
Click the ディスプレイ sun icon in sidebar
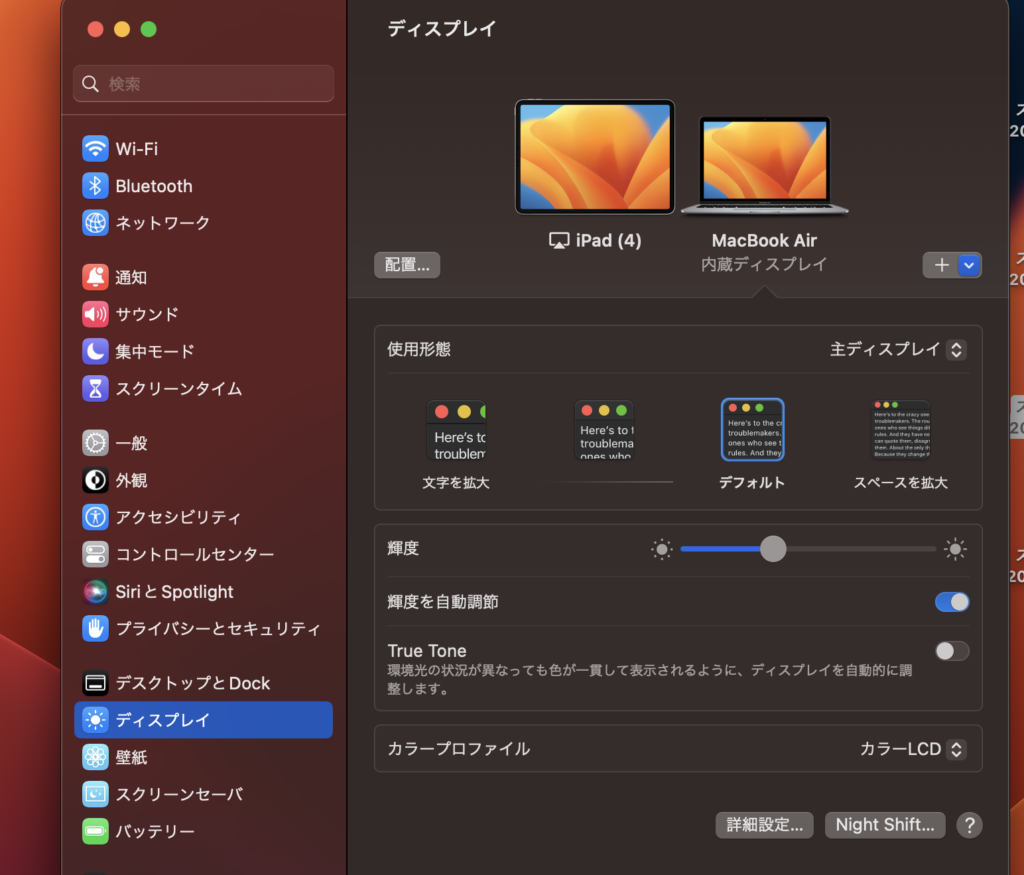tap(95, 720)
